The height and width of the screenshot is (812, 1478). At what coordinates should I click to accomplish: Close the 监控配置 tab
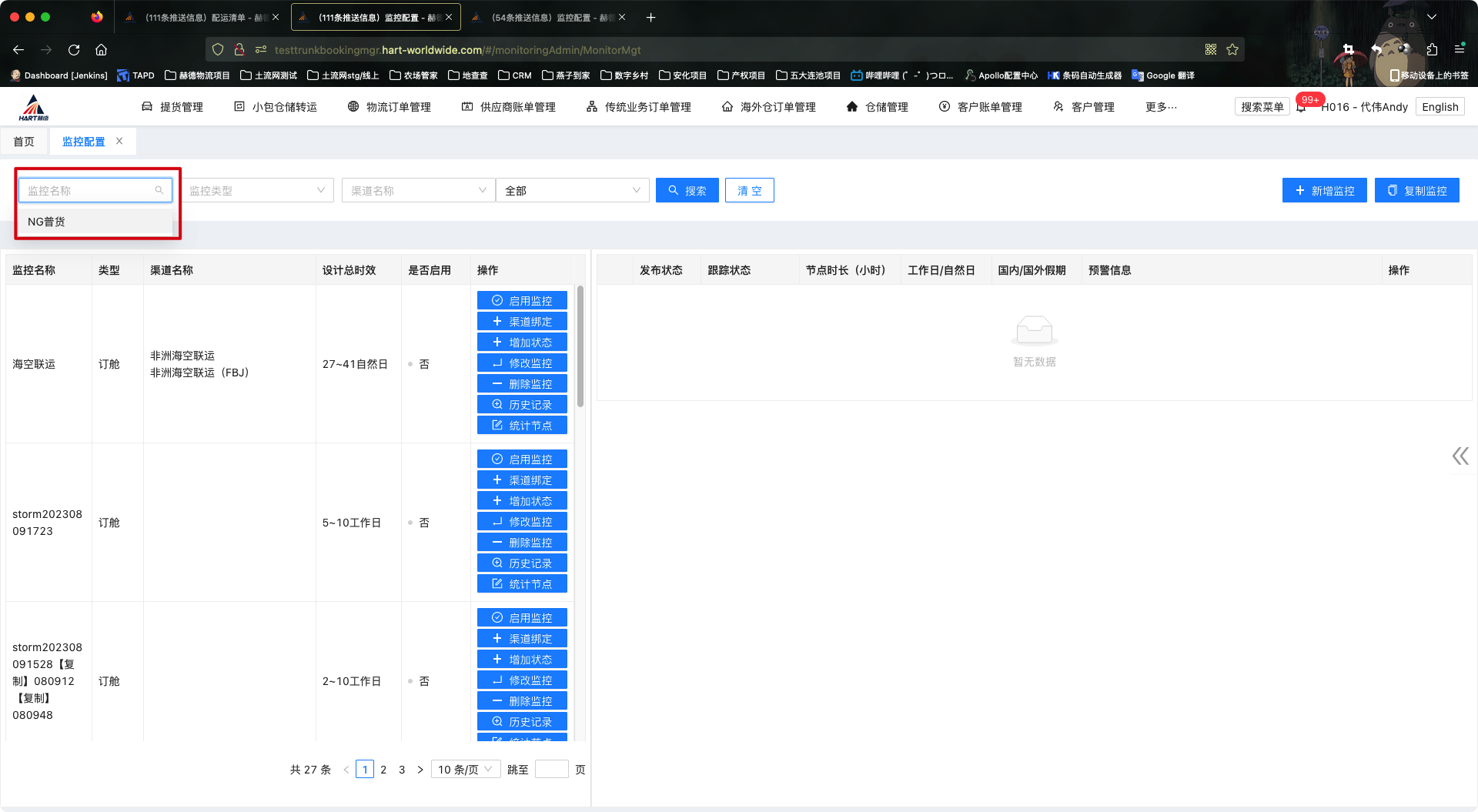pos(119,142)
